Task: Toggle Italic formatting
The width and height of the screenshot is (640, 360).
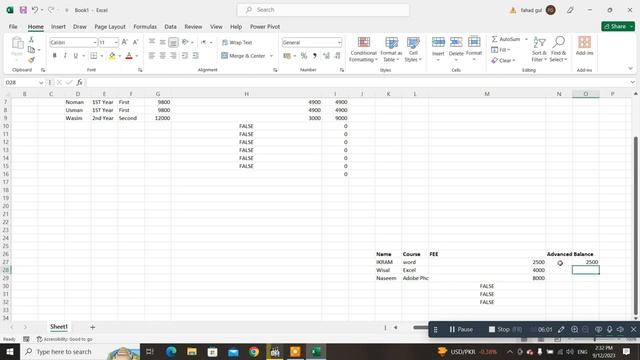Action: pos(65,56)
